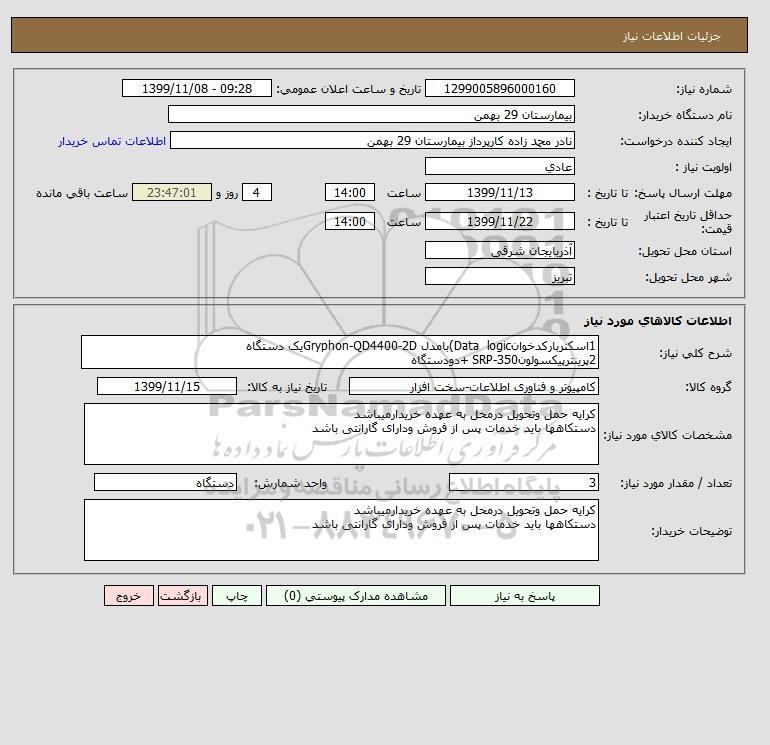Click the استان محل تحویل label

[x=685, y=251]
